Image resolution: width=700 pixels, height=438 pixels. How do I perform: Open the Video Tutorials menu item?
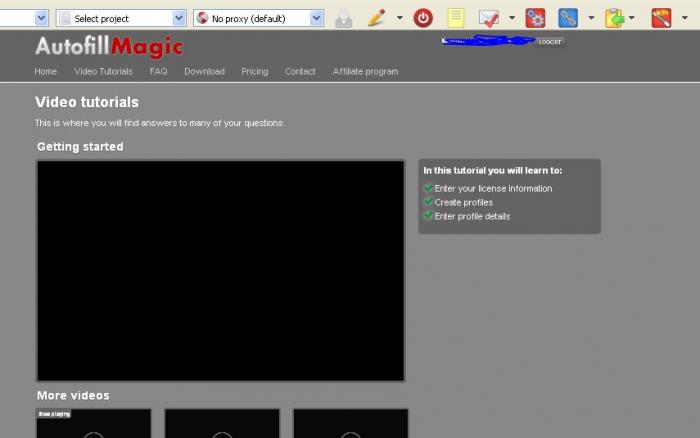coord(104,71)
